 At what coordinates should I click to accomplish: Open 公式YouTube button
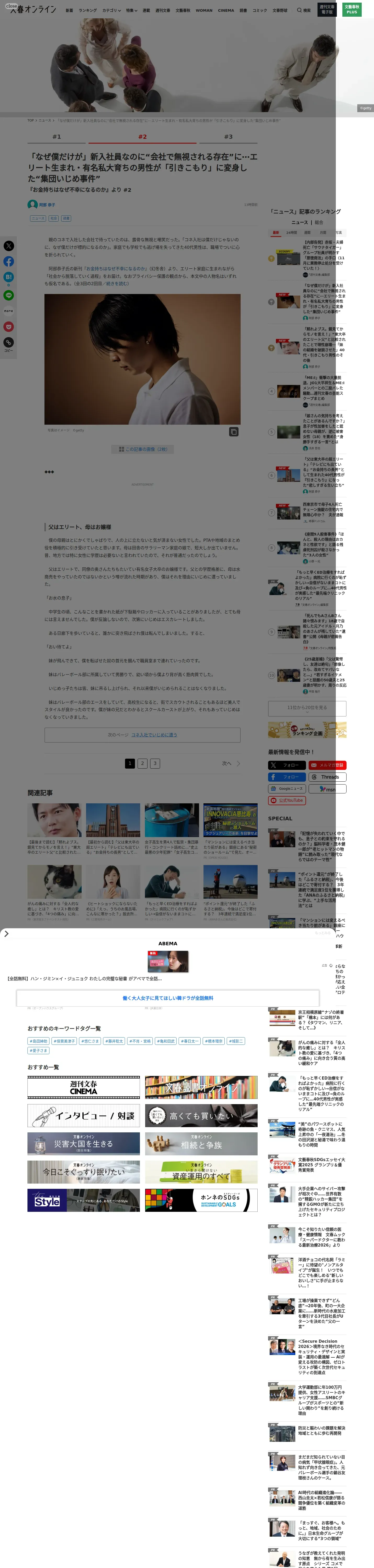click(287, 800)
